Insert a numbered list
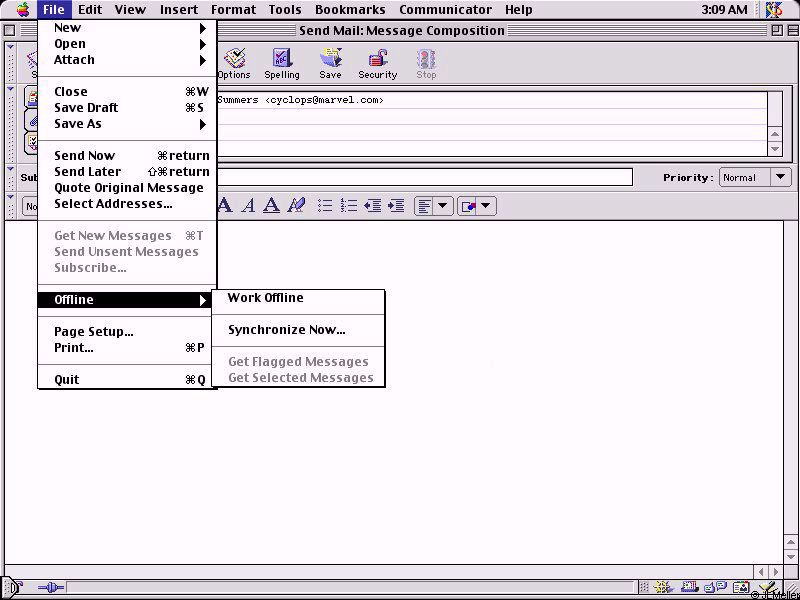 coord(349,206)
